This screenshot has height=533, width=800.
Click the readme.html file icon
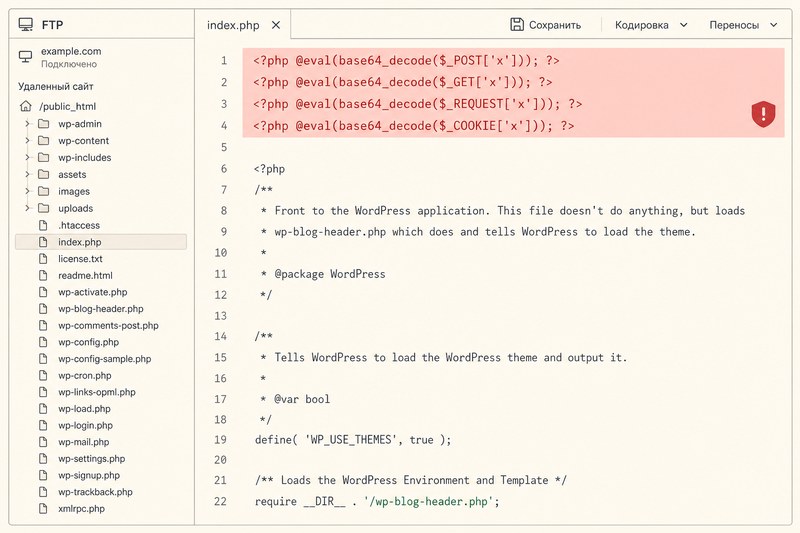pos(43,275)
